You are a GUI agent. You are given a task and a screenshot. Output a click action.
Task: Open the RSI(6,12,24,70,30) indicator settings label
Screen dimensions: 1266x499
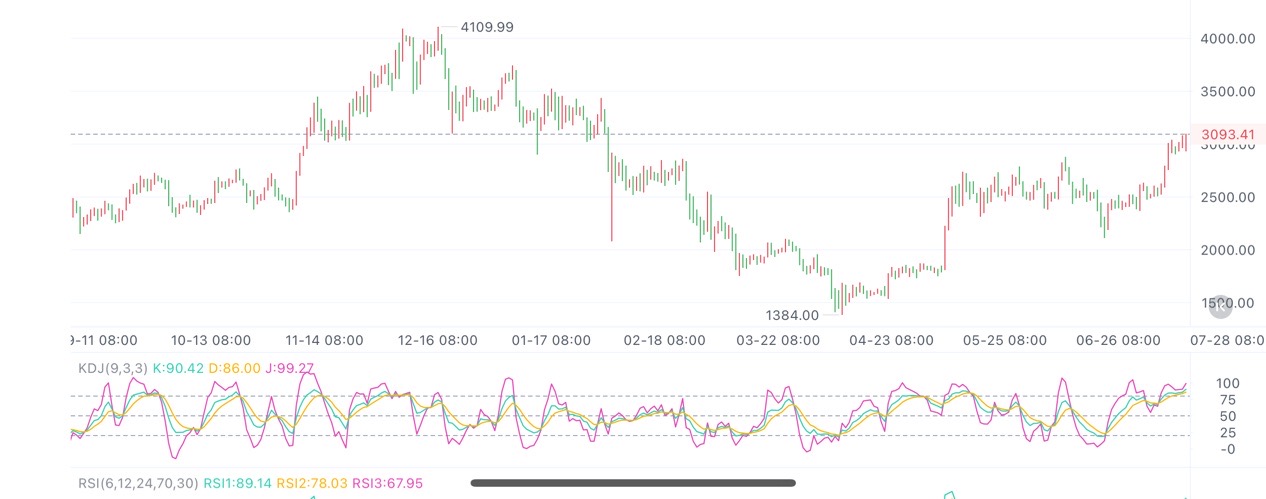pyautogui.click(x=138, y=484)
